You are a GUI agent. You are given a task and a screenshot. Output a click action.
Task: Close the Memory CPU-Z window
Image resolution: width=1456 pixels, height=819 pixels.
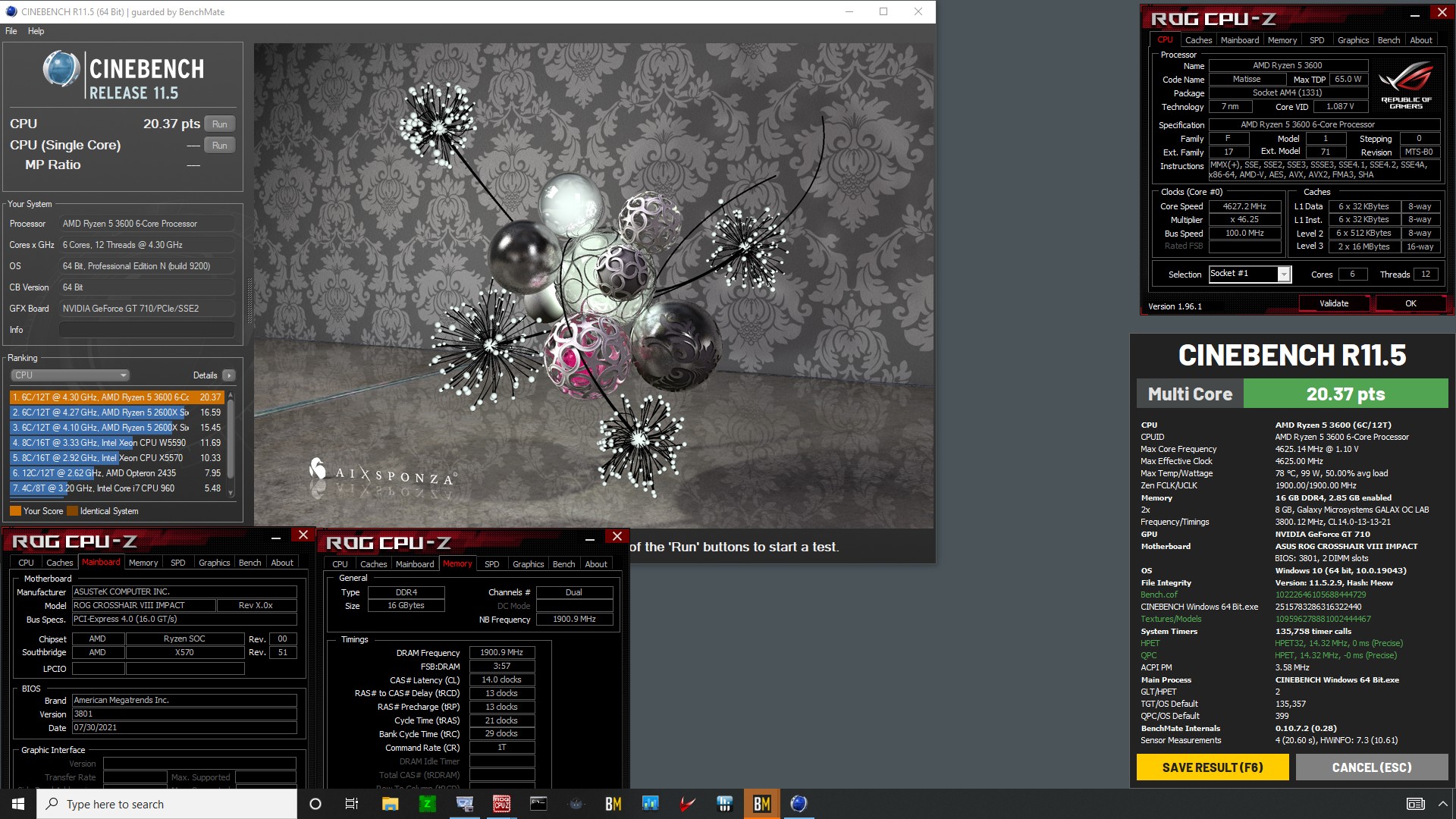point(617,537)
